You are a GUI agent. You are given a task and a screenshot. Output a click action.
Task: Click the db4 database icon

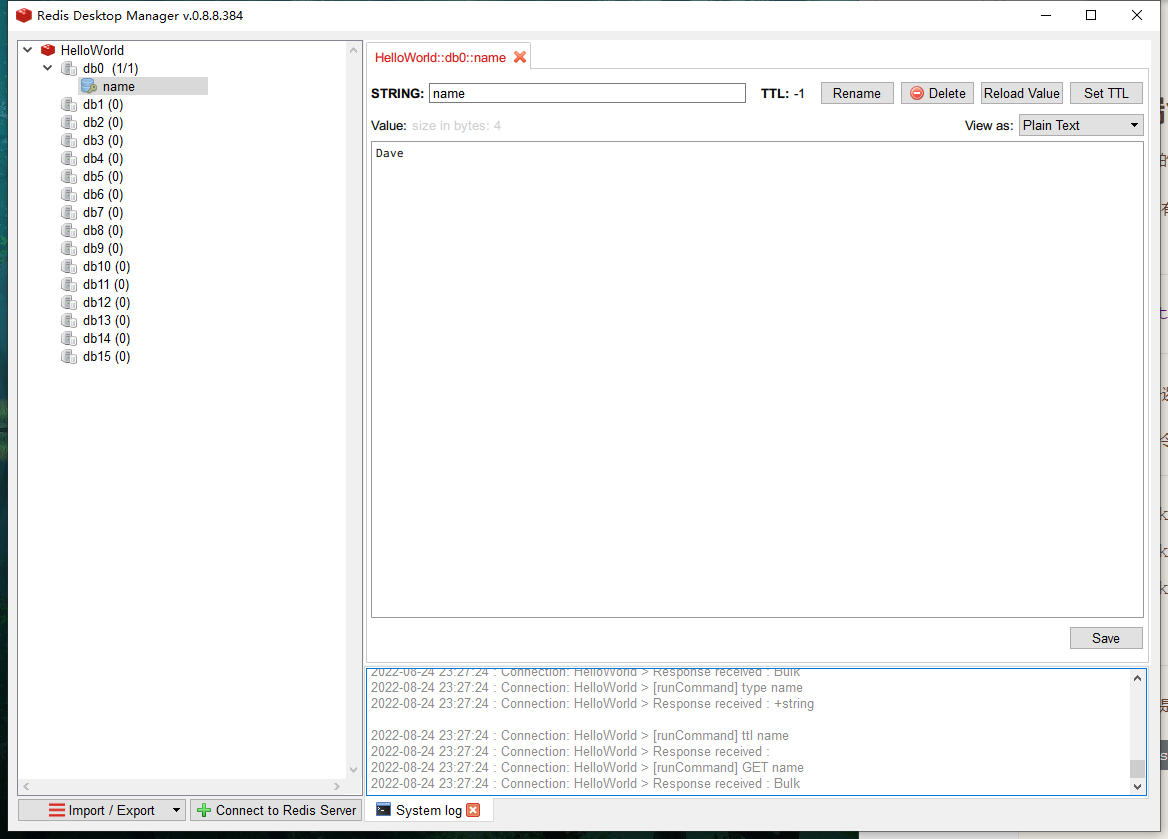(69, 158)
